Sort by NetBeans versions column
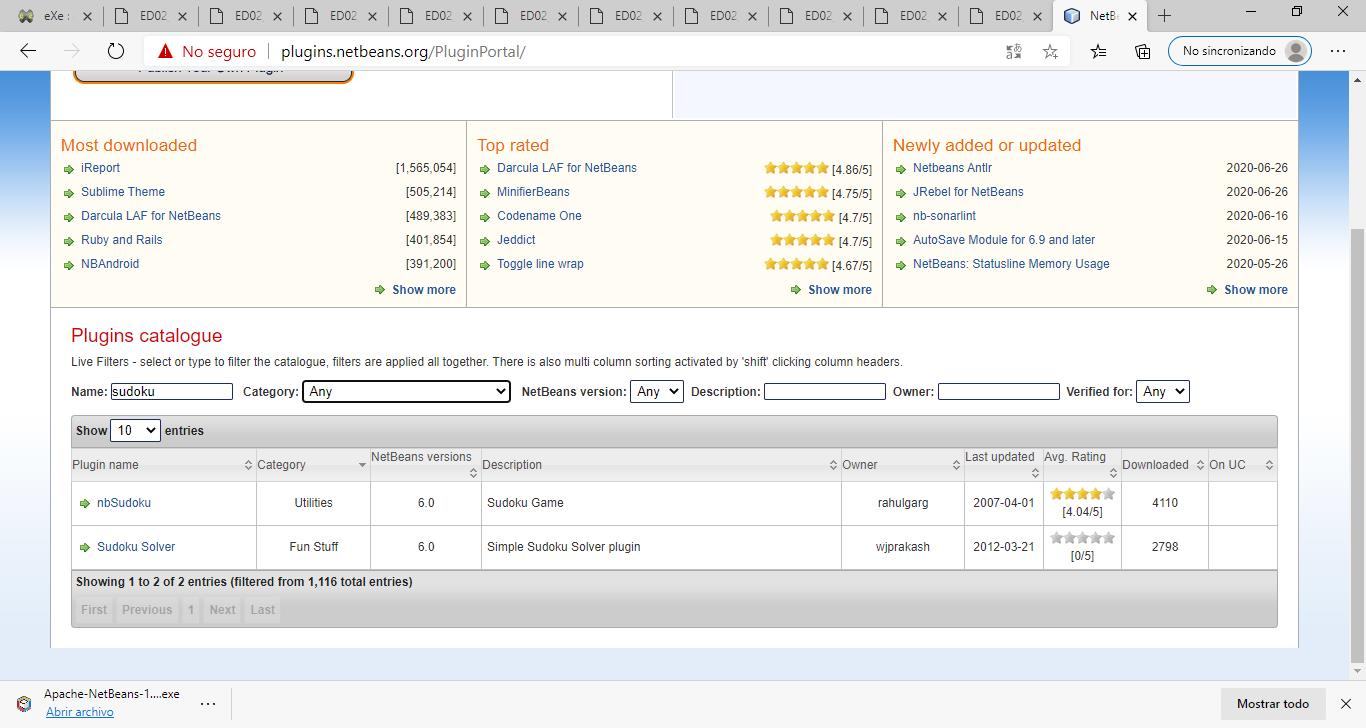 tap(425, 465)
